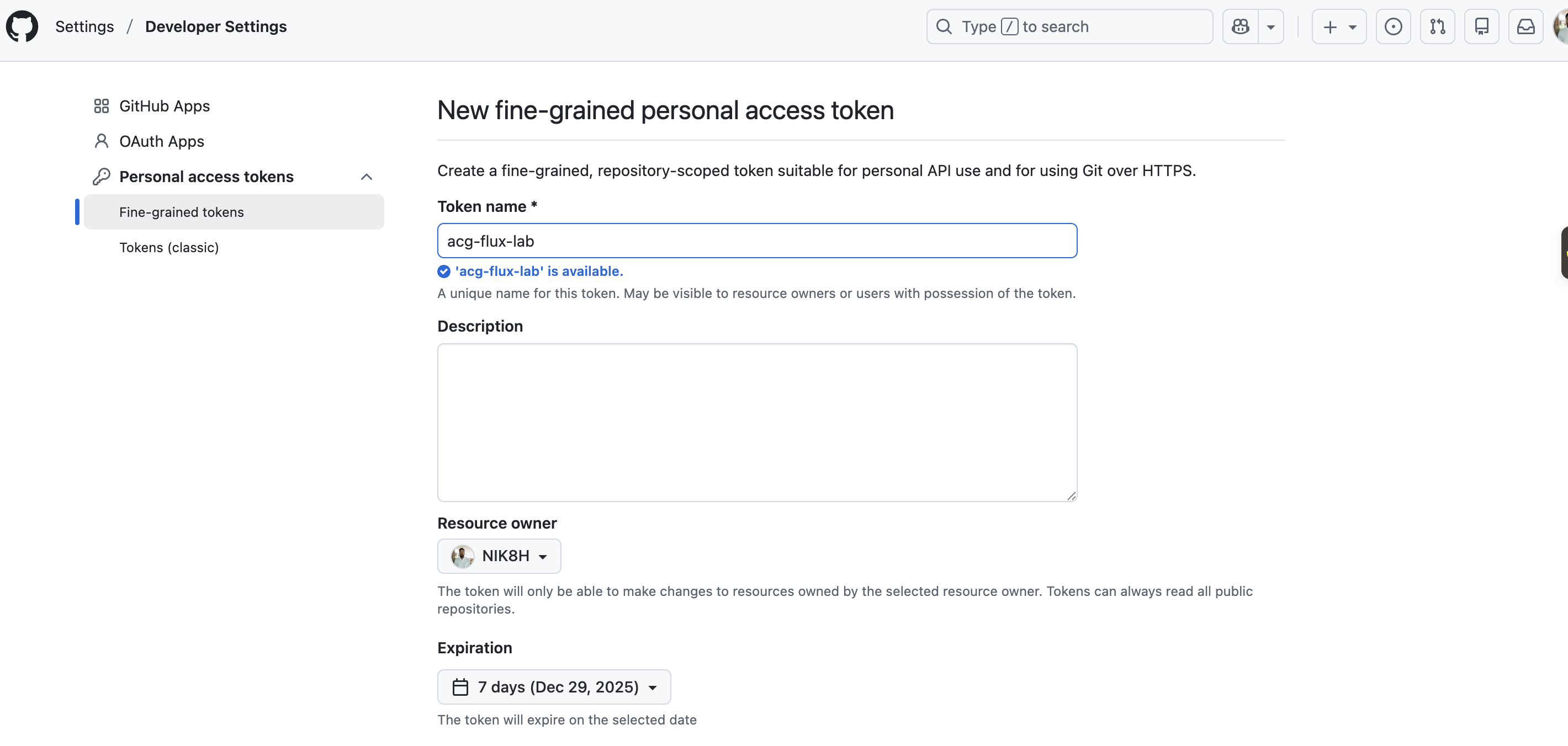Open OAuth Apps sidebar item
The width and height of the screenshot is (1568, 746).
(x=161, y=141)
